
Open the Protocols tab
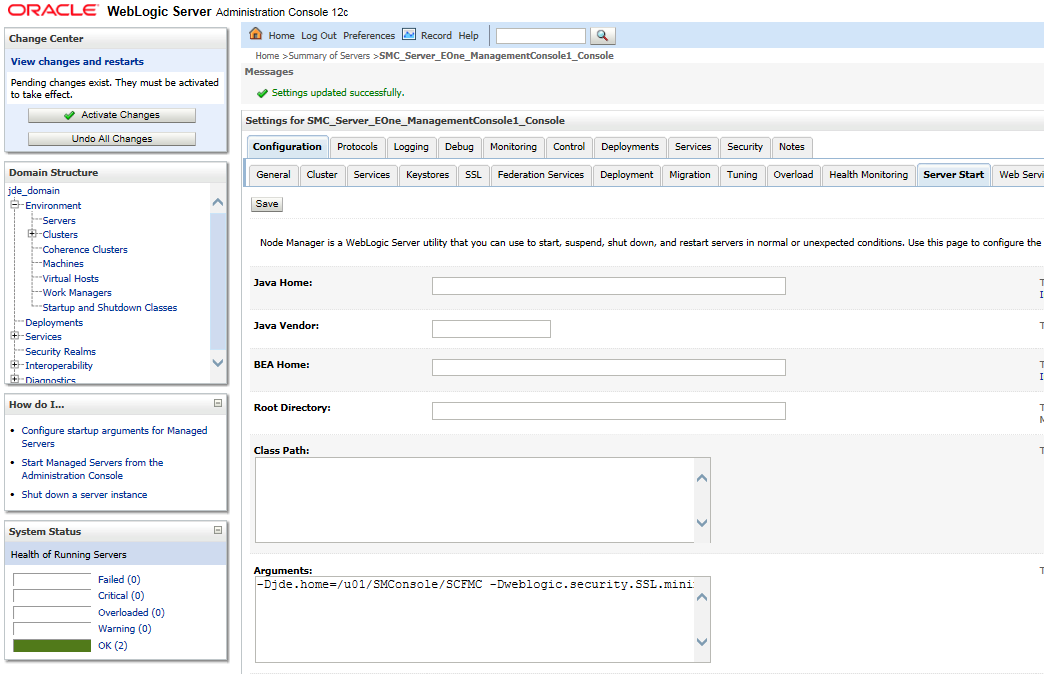pos(357,147)
